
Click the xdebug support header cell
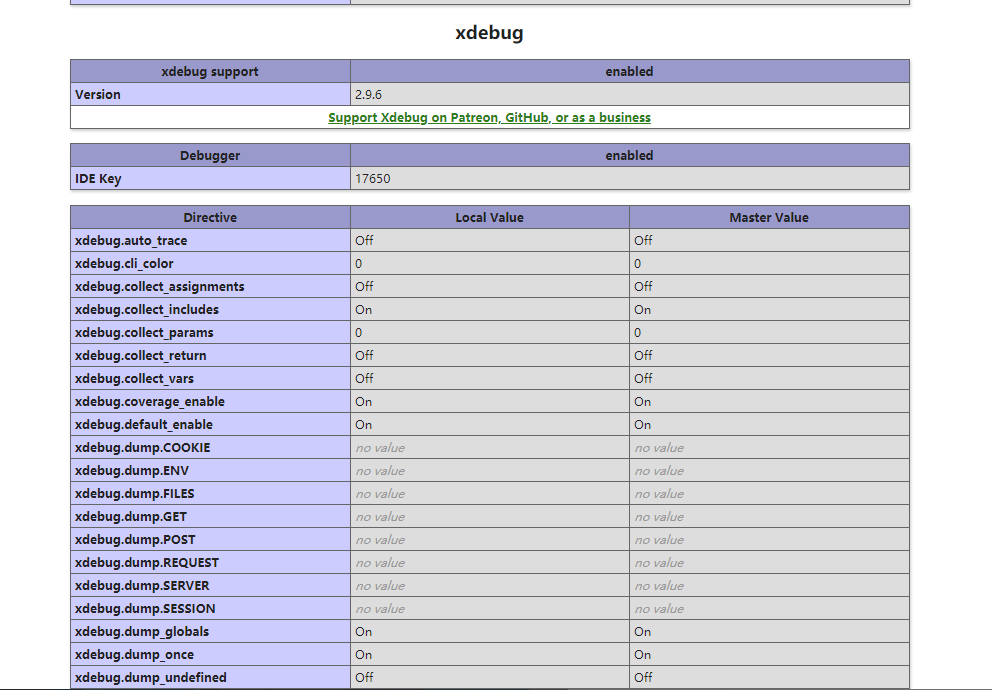click(x=210, y=71)
